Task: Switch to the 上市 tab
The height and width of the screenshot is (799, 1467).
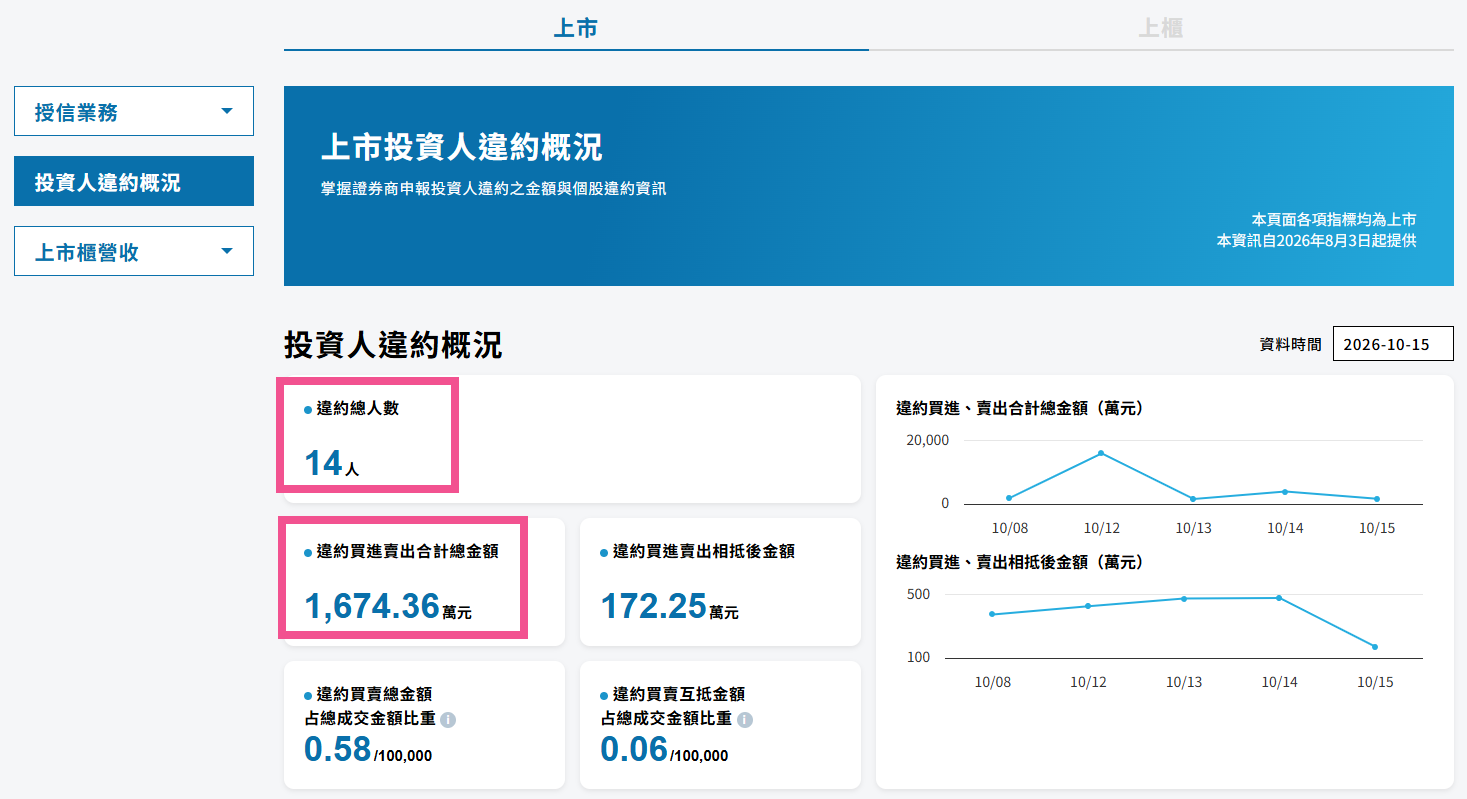Action: click(x=576, y=28)
